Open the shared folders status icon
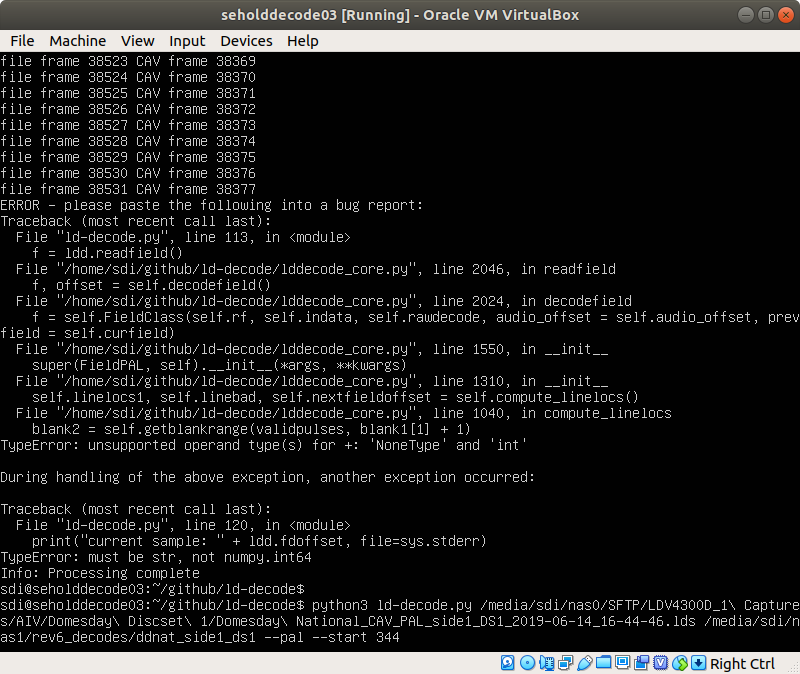Screen dimensions: 800x674 click(604, 663)
